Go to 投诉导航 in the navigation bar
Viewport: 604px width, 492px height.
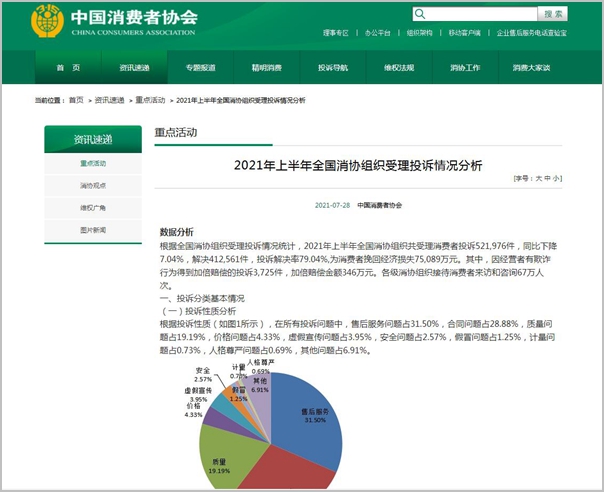coord(333,67)
